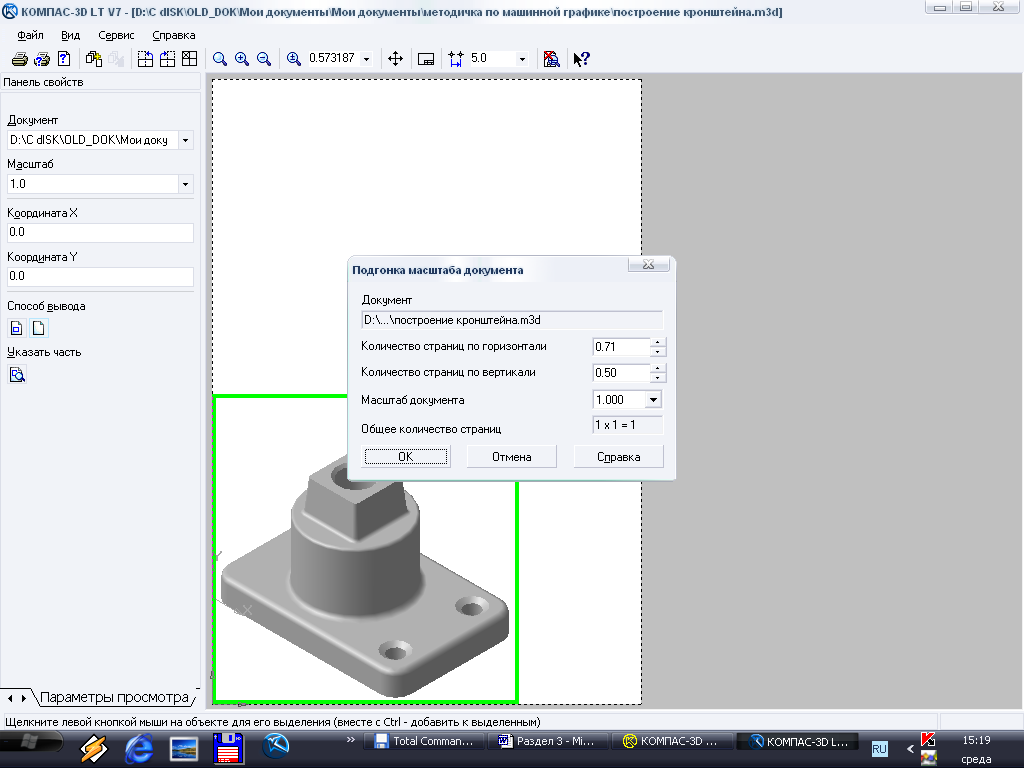This screenshot has height=768, width=1024.
Task: Click the left tab scroll arrow
Action: point(10,698)
